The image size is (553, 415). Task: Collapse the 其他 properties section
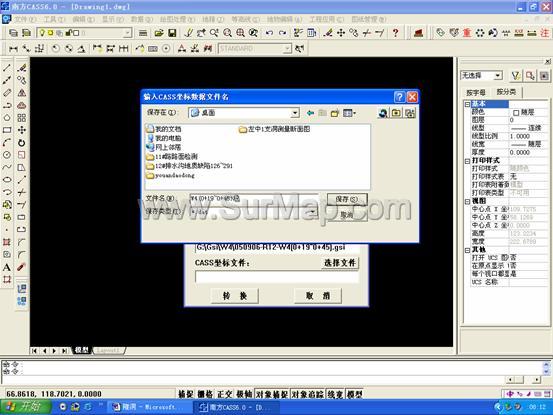click(x=467, y=250)
